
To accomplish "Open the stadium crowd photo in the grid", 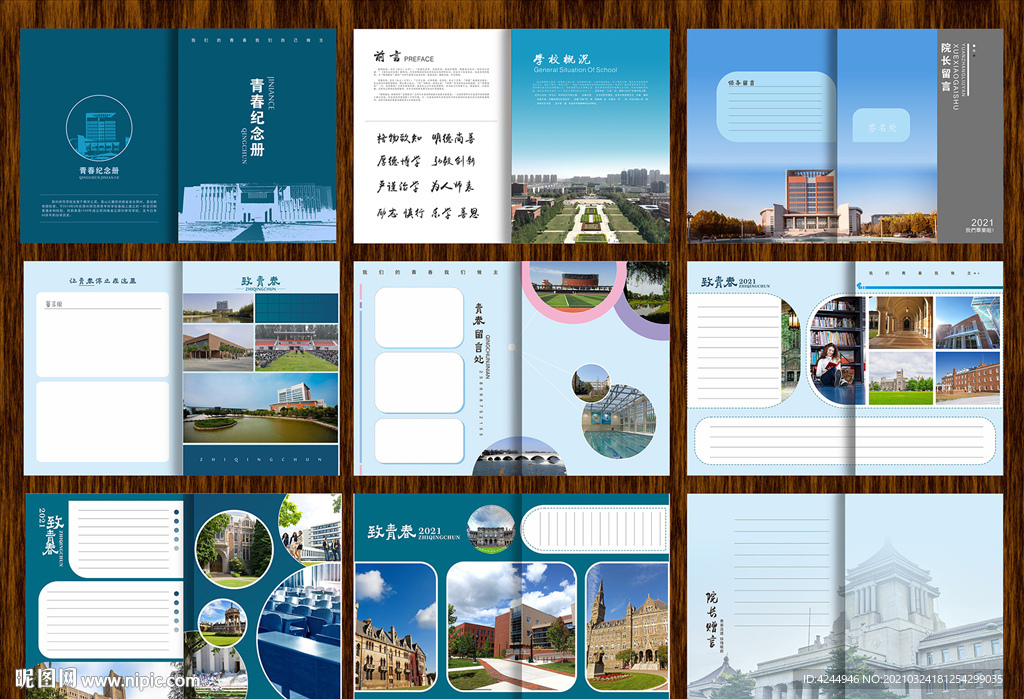I will click(x=296, y=348).
